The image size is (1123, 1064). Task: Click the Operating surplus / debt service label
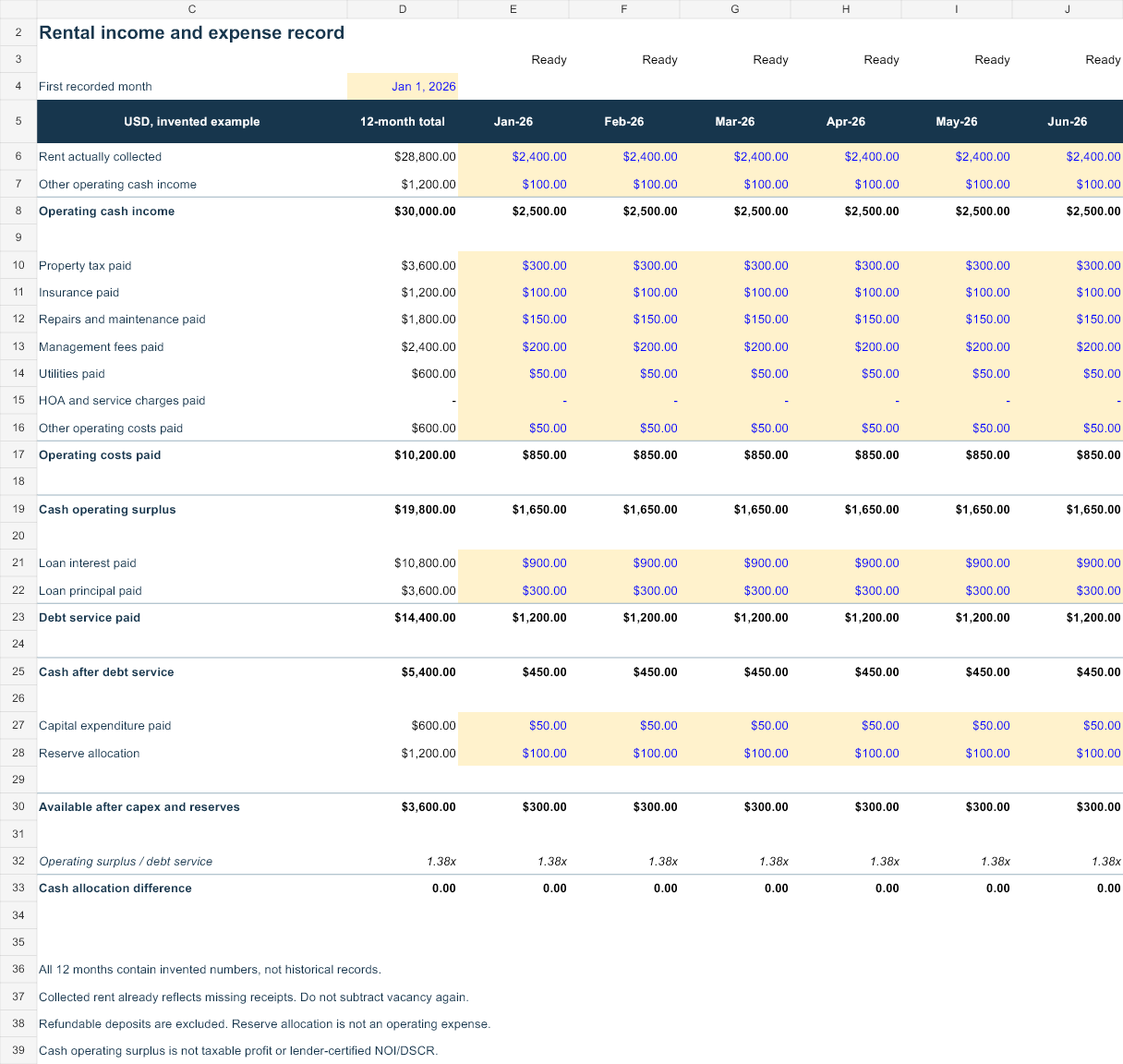click(126, 862)
